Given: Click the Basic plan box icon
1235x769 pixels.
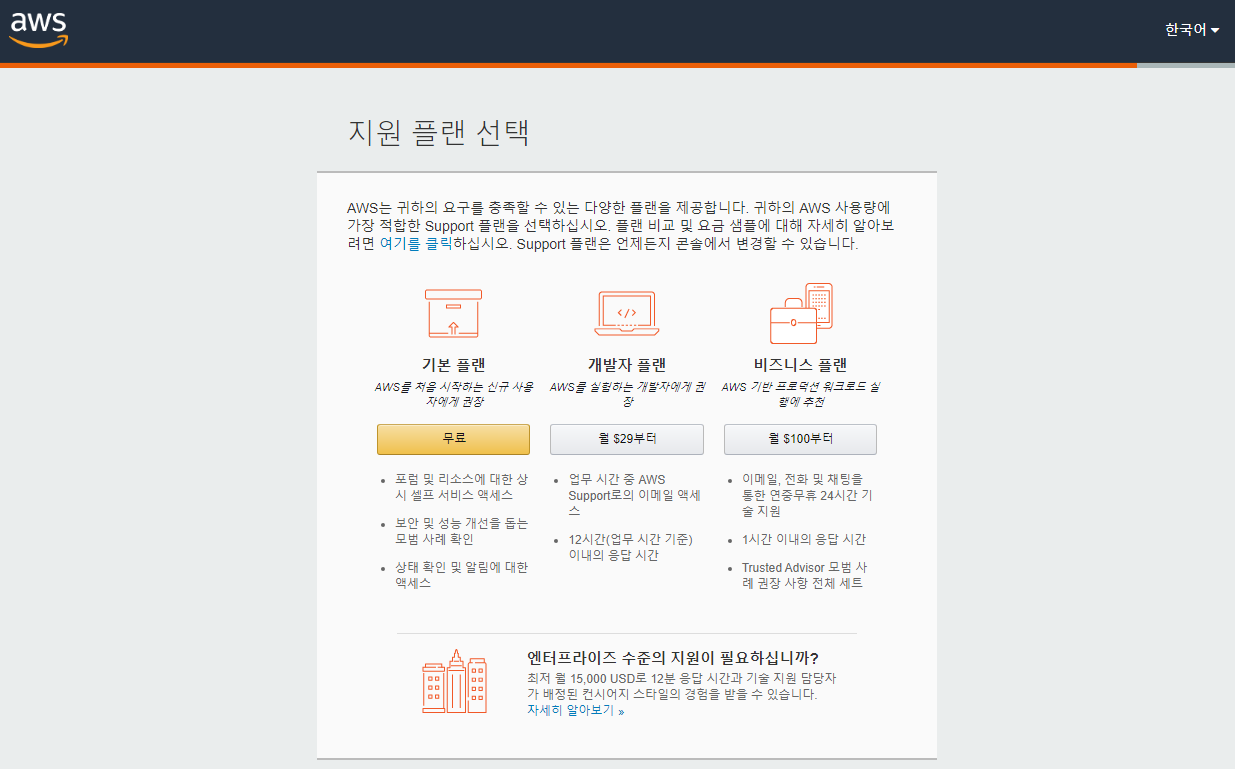Looking at the screenshot, I should click(x=453, y=314).
